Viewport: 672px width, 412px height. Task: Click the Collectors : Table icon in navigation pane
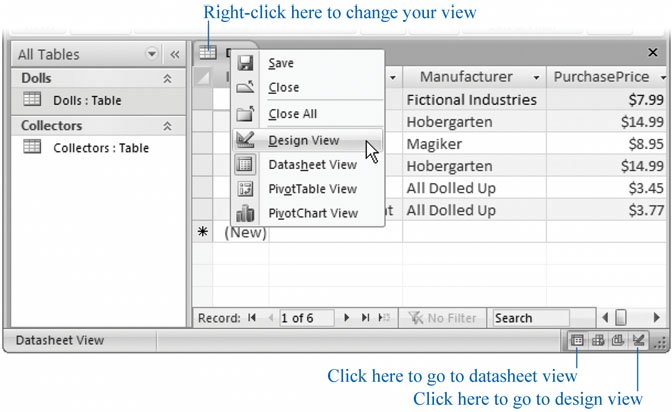coord(32,147)
